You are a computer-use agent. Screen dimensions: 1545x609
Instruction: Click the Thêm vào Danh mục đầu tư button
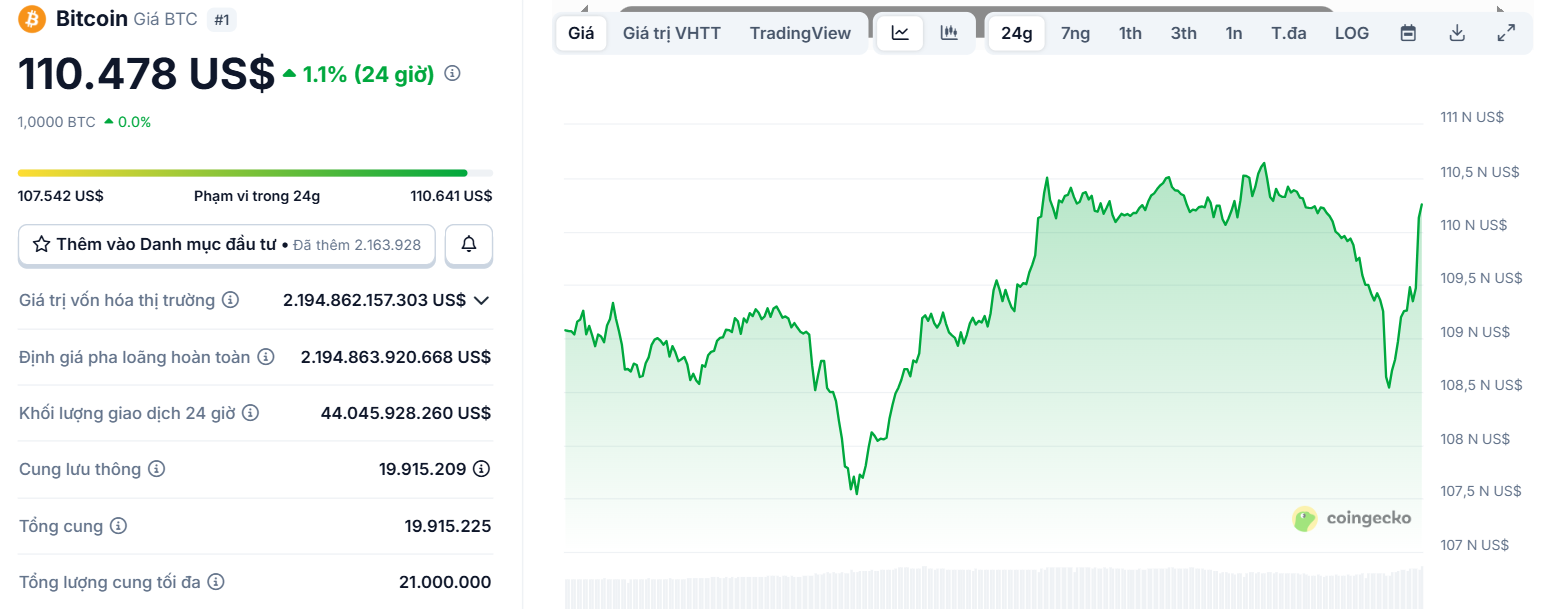pos(226,244)
